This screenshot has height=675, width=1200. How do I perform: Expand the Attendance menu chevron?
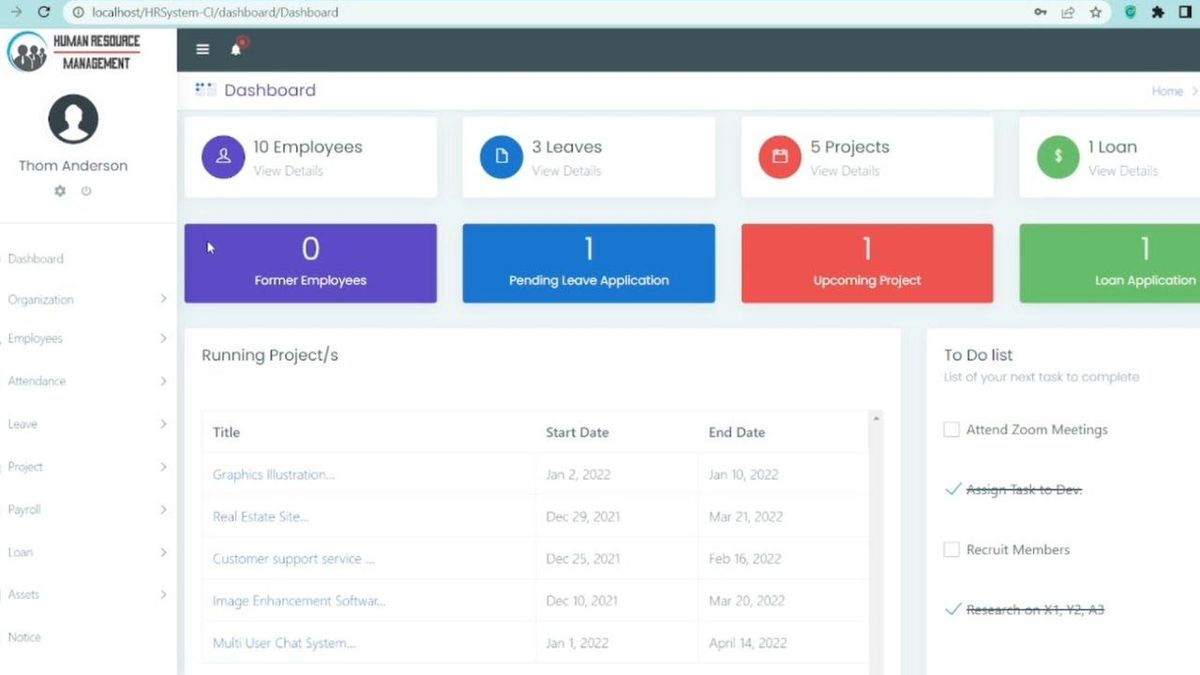click(163, 381)
